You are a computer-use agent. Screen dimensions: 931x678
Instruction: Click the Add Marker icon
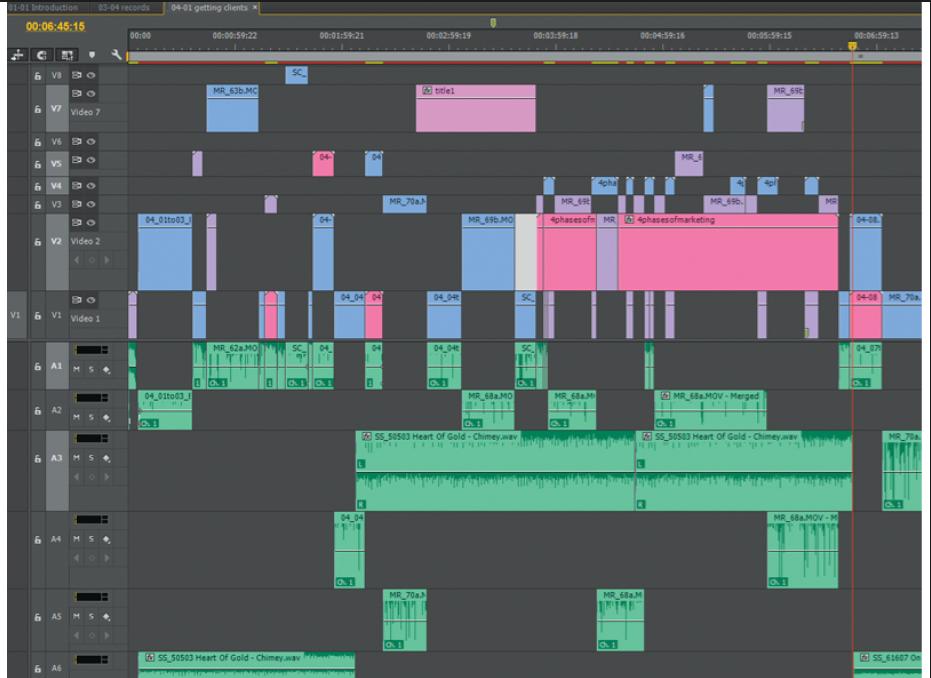coord(92,55)
